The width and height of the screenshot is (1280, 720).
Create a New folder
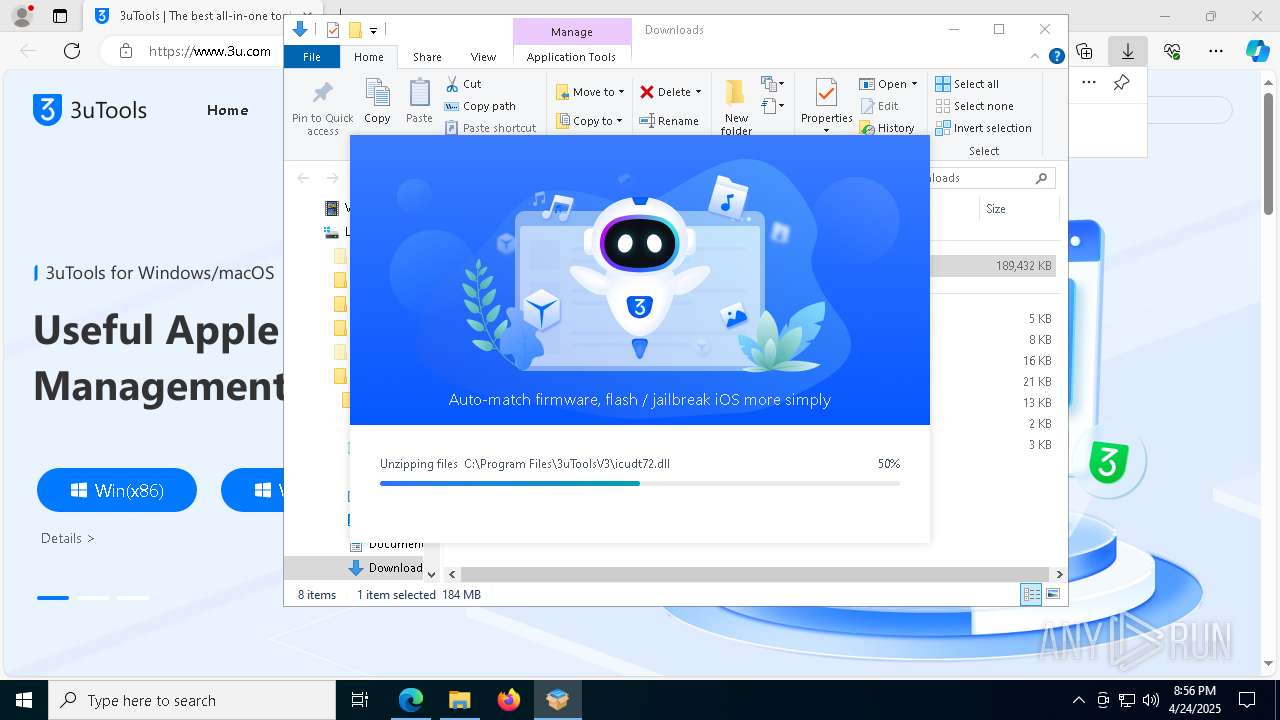click(736, 107)
